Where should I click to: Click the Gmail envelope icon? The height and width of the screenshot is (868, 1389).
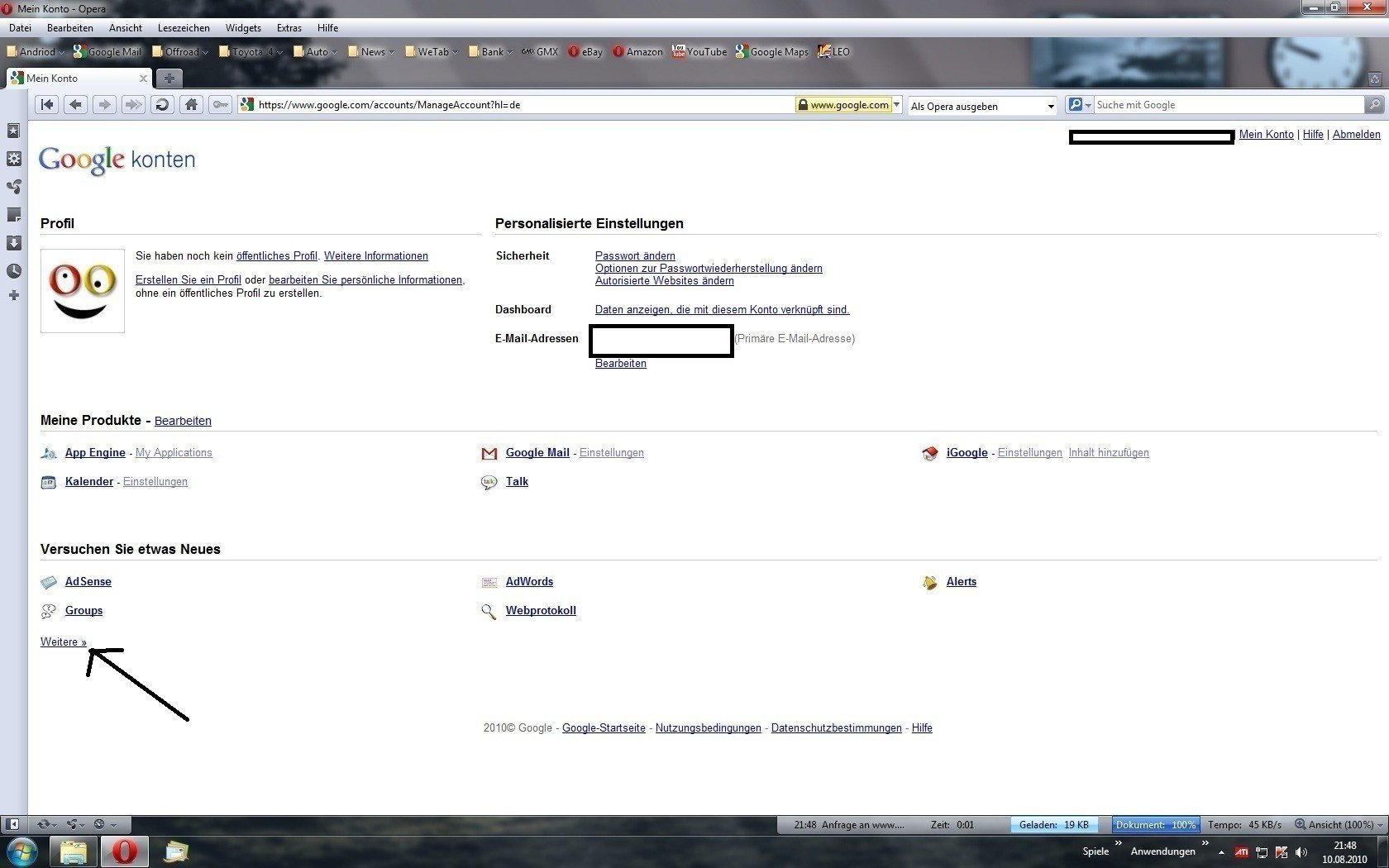coord(489,453)
